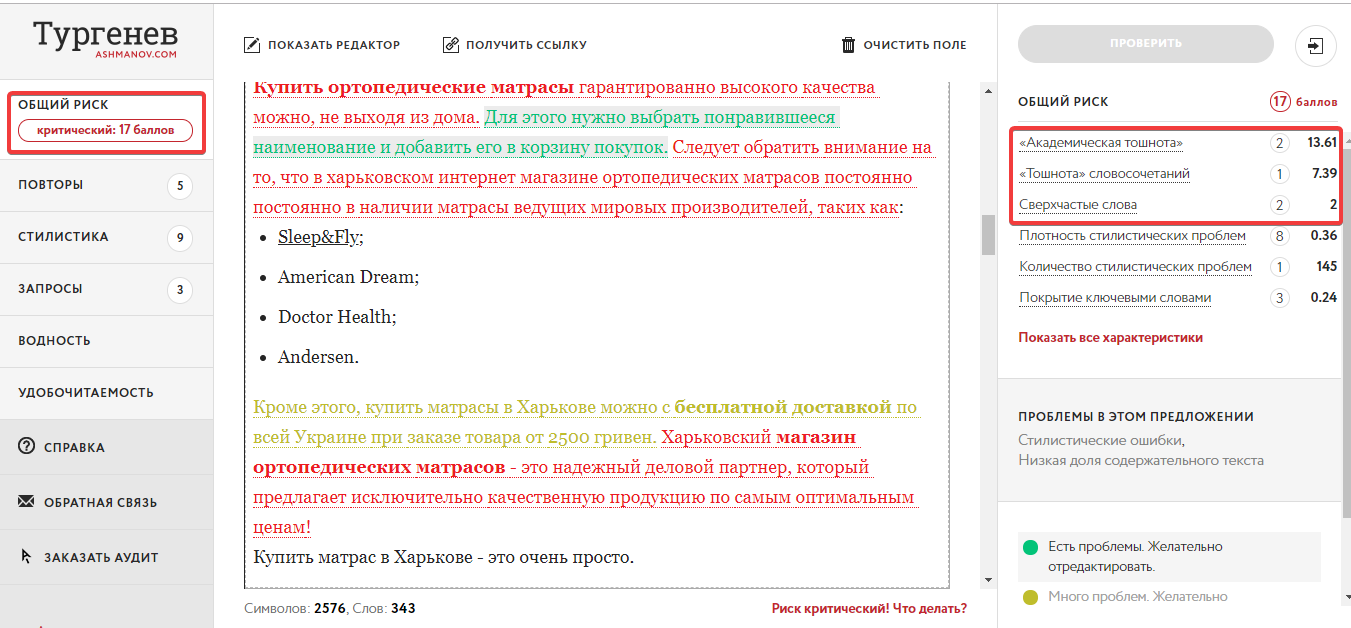Click the Стилистические ошибки text

[x=1102, y=440]
